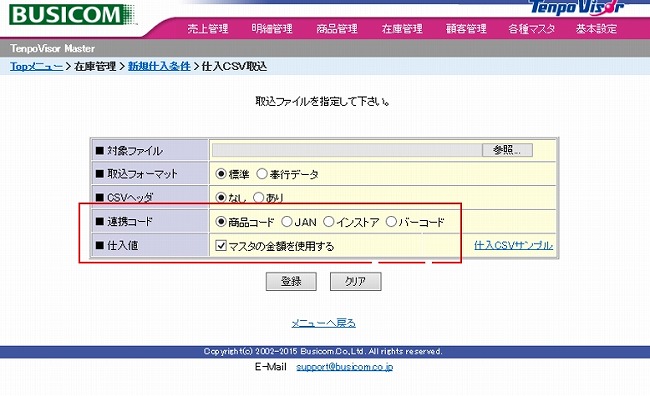Click the BUSICOM logo
650x396 pixels.
pos(72,15)
